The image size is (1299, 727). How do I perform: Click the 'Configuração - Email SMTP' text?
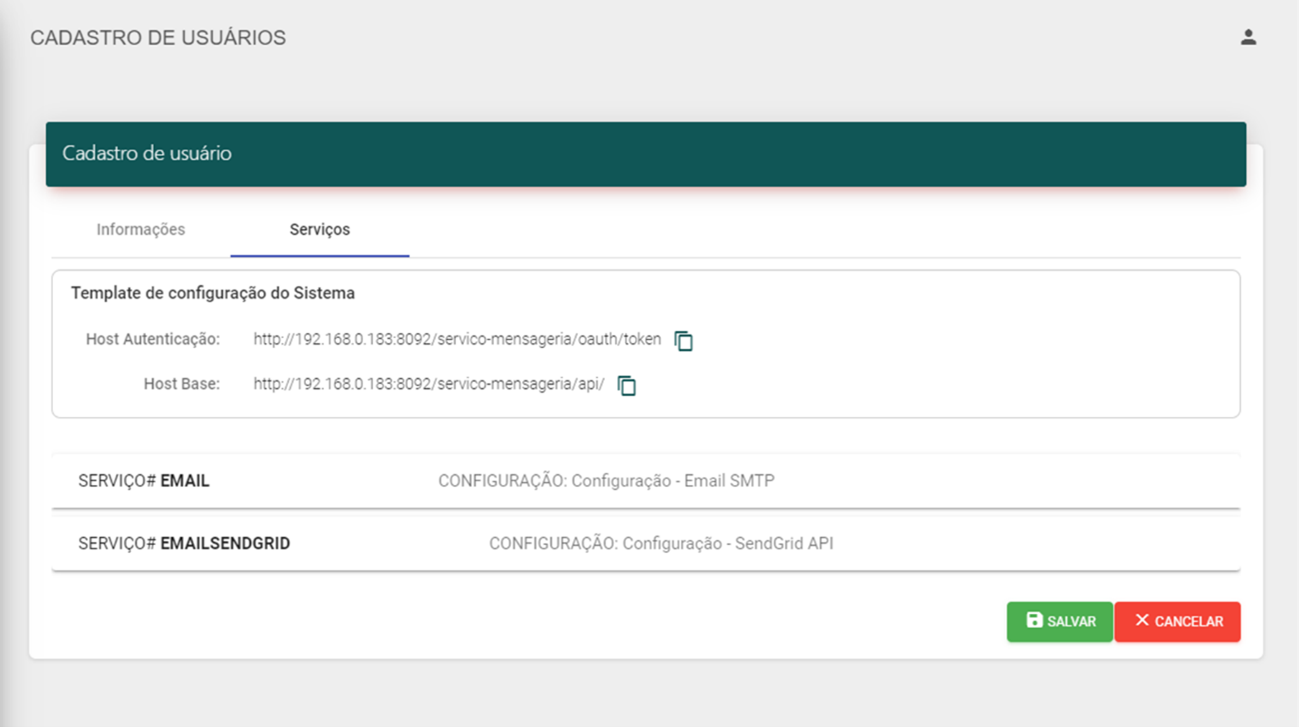(x=673, y=481)
